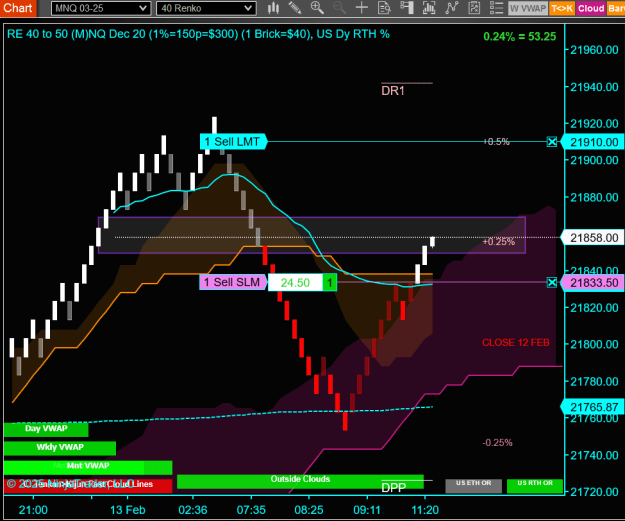The height and width of the screenshot is (521, 625).
Task: Click the zoom out magnifier
Action: pyautogui.click(x=340, y=8)
